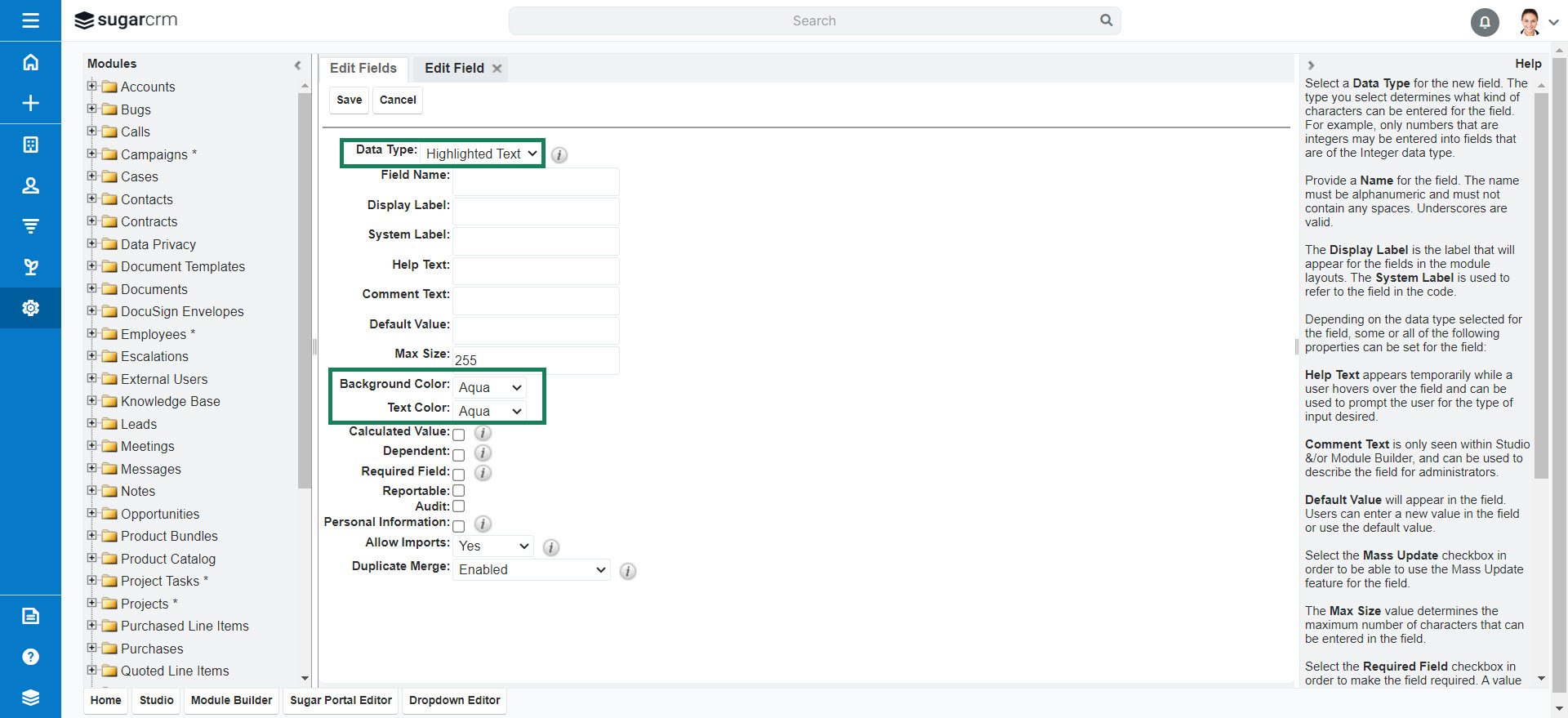1568x718 pixels.
Task: Click the search magnifier icon
Action: click(1106, 20)
